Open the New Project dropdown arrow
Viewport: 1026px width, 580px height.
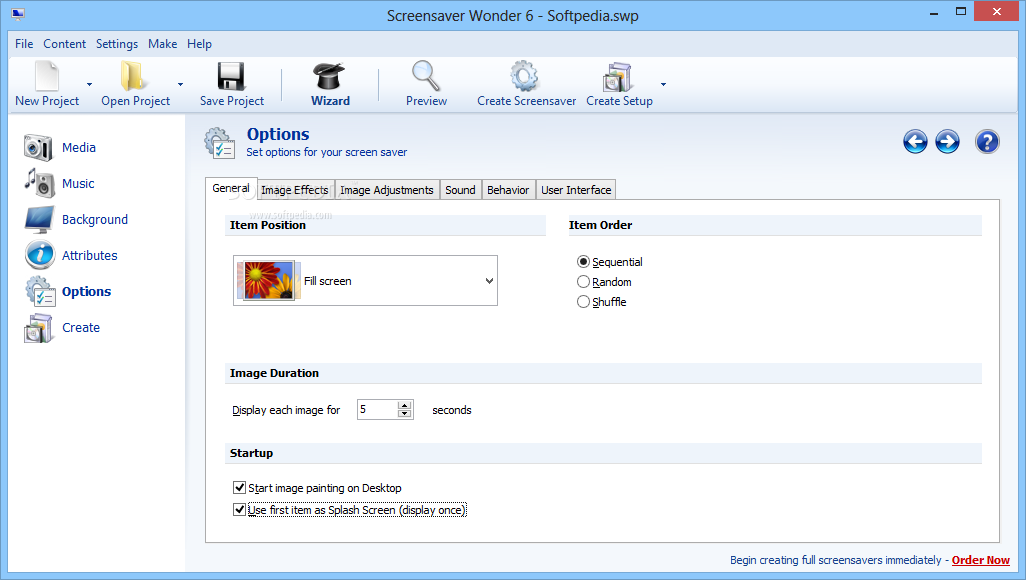89,84
